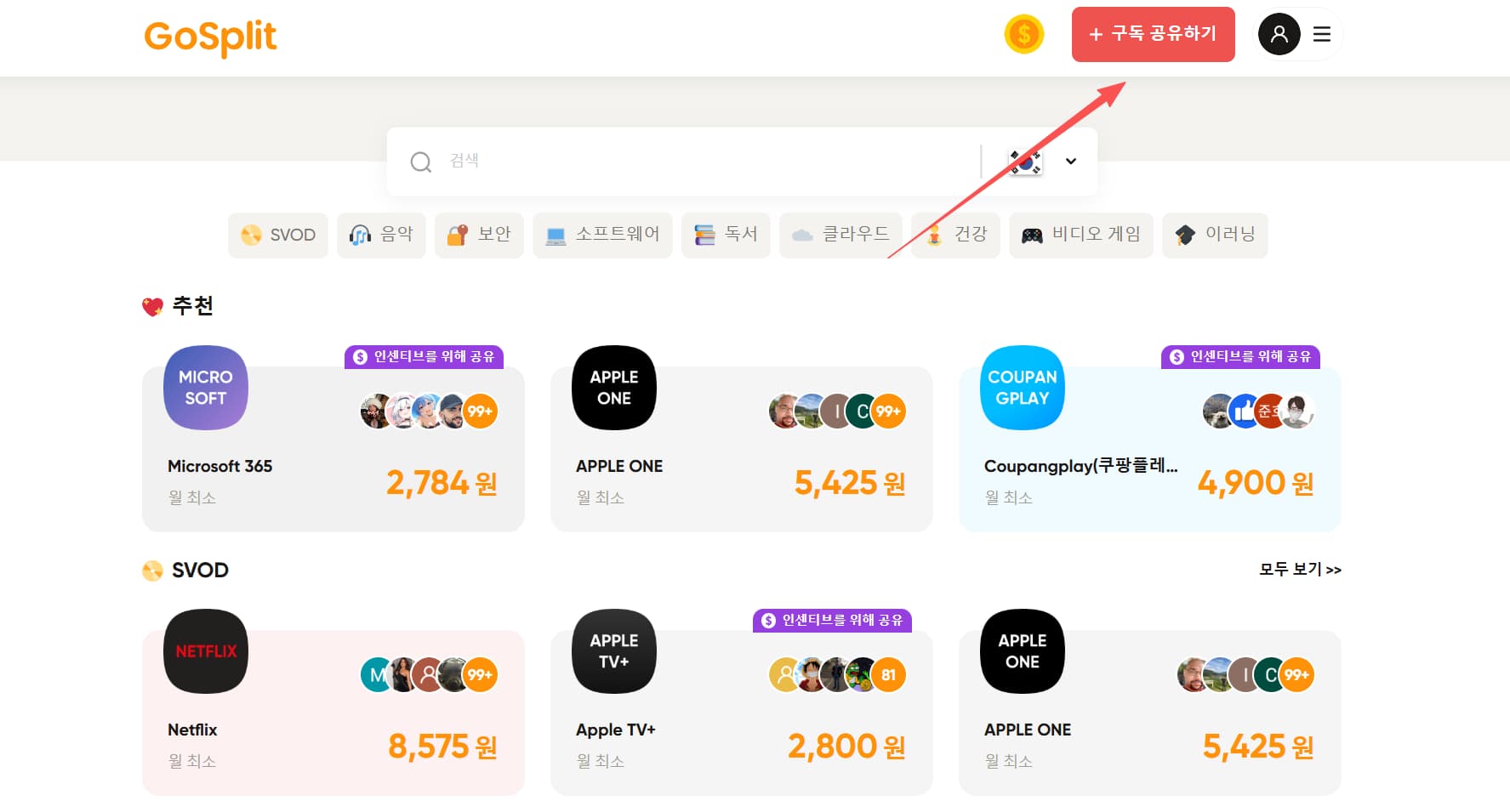Click the 99+ member badge on Netflix
This screenshot has width=1510, height=812.
pyautogui.click(x=480, y=675)
